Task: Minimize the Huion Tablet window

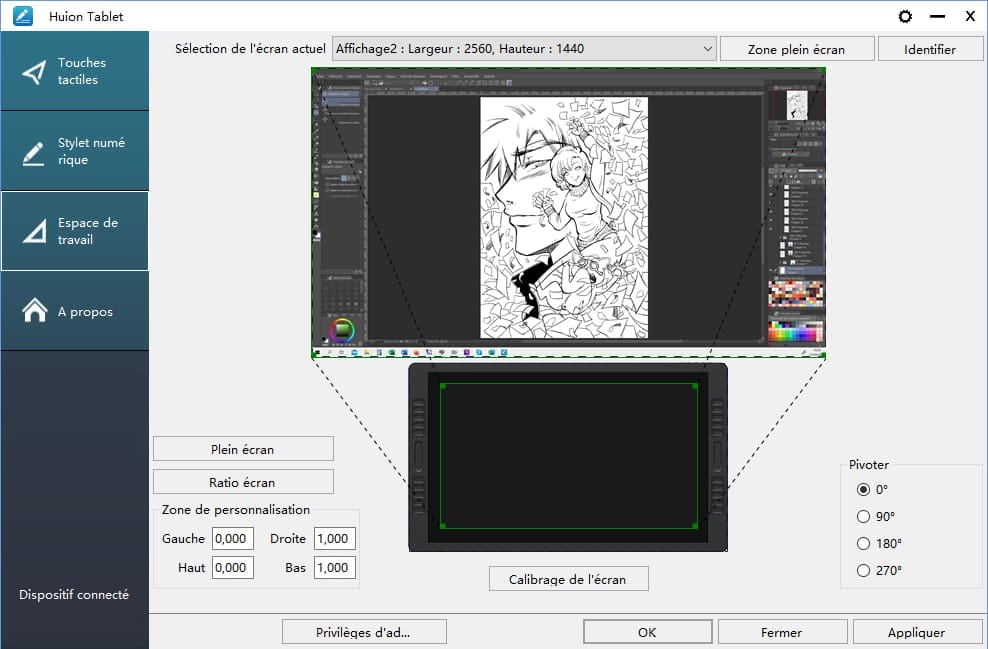Action: [x=938, y=16]
